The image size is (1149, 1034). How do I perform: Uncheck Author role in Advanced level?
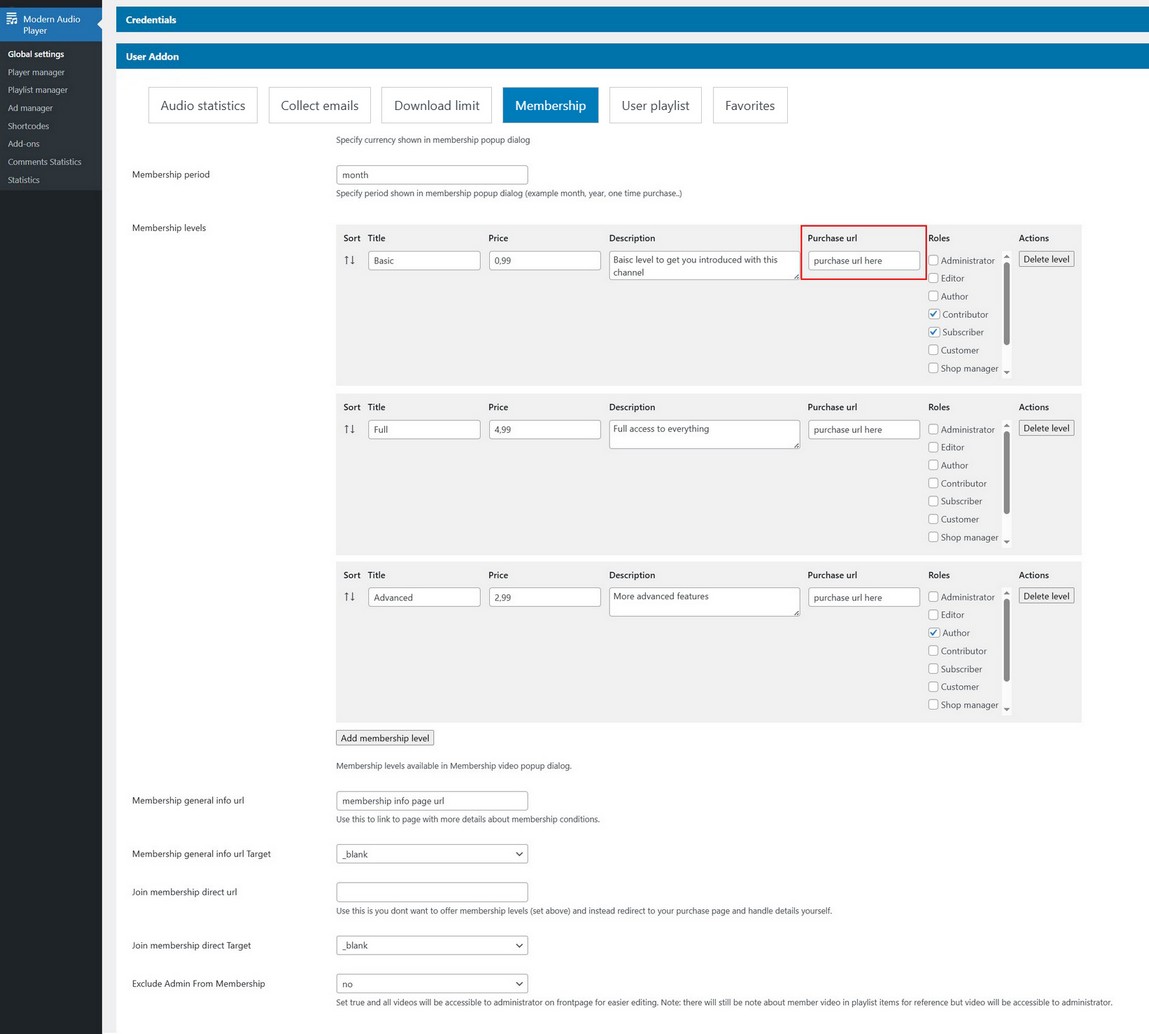tap(933, 633)
